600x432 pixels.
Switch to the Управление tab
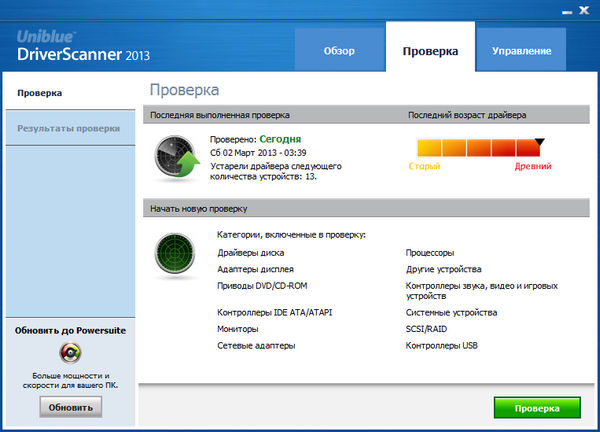[x=521, y=50]
